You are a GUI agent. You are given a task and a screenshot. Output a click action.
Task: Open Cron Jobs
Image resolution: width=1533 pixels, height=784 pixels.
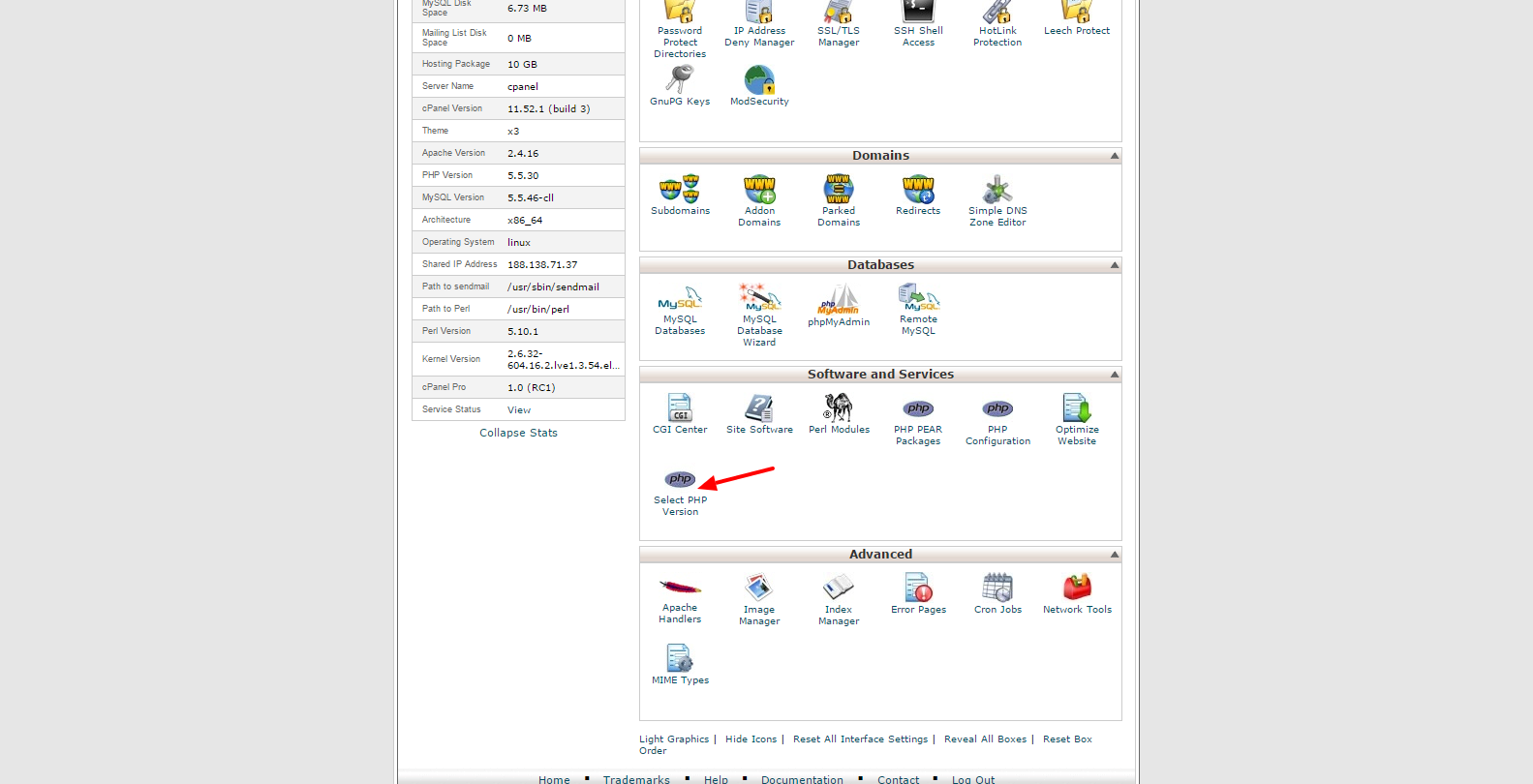coord(997,588)
